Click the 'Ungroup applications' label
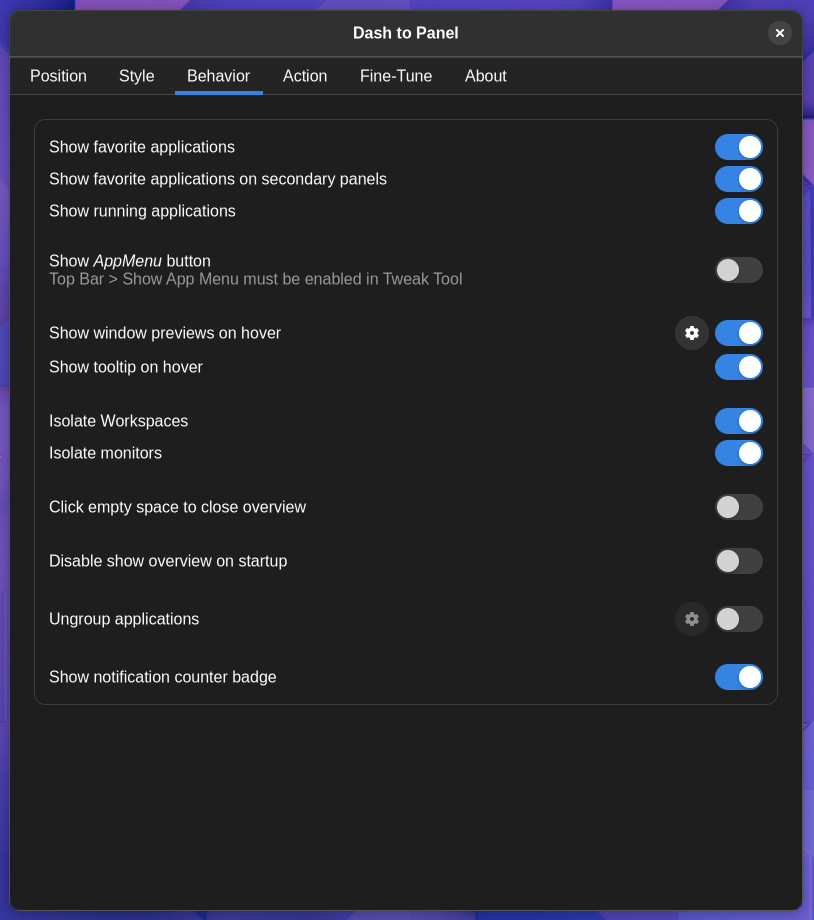This screenshot has height=920, width=814. click(x=124, y=618)
